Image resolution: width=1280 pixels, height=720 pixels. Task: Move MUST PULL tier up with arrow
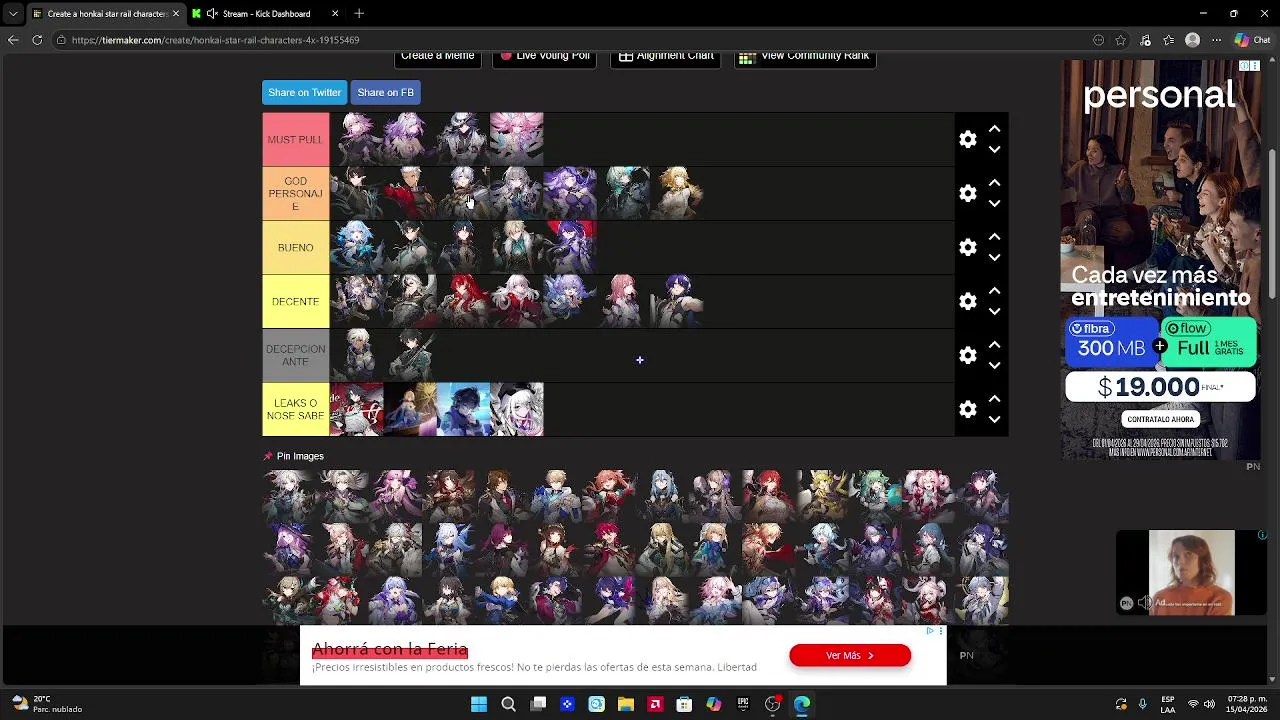994,130
